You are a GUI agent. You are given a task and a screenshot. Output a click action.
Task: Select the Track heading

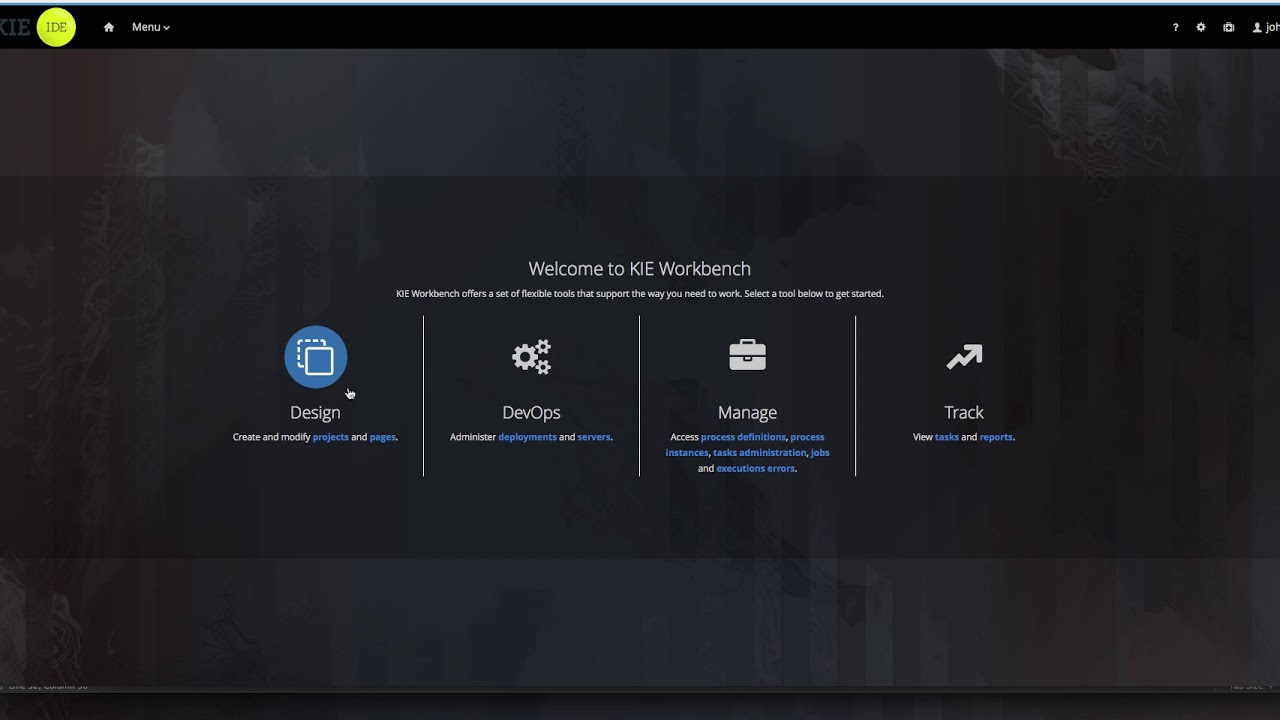tap(964, 412)
